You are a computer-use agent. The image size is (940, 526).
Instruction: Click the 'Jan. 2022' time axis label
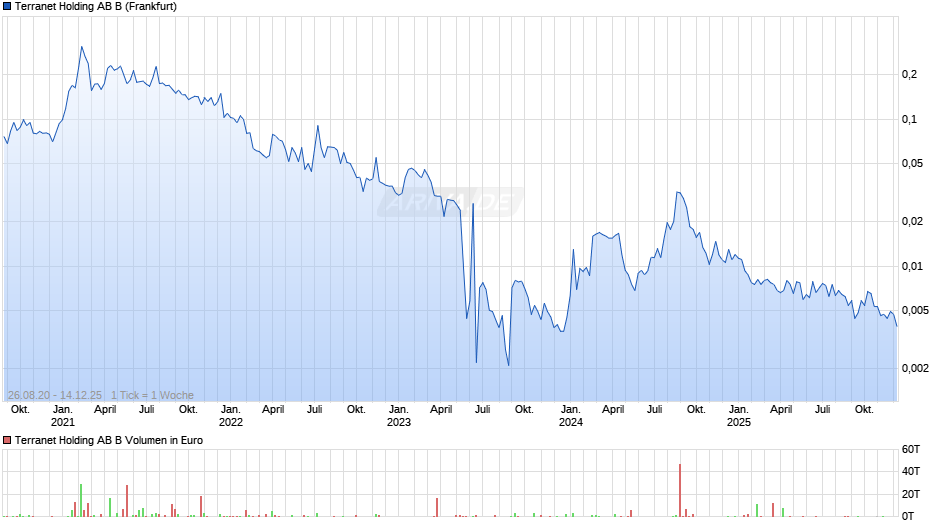tap(231, 416)
